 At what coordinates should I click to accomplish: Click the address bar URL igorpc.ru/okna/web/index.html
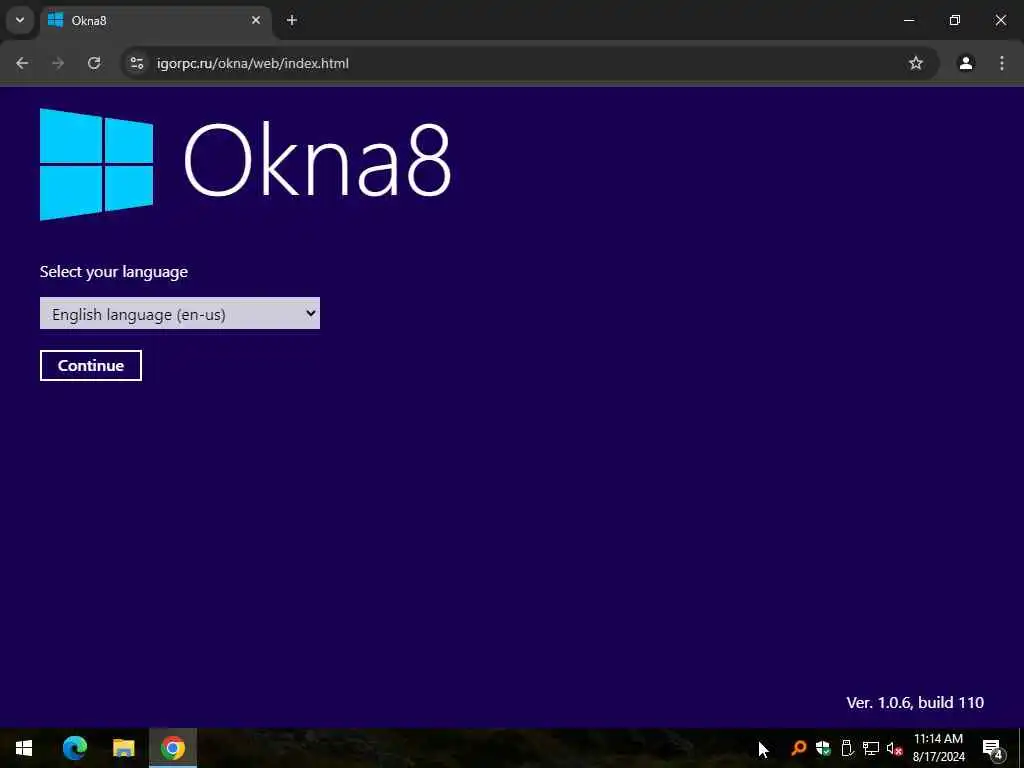coord(253,63)
